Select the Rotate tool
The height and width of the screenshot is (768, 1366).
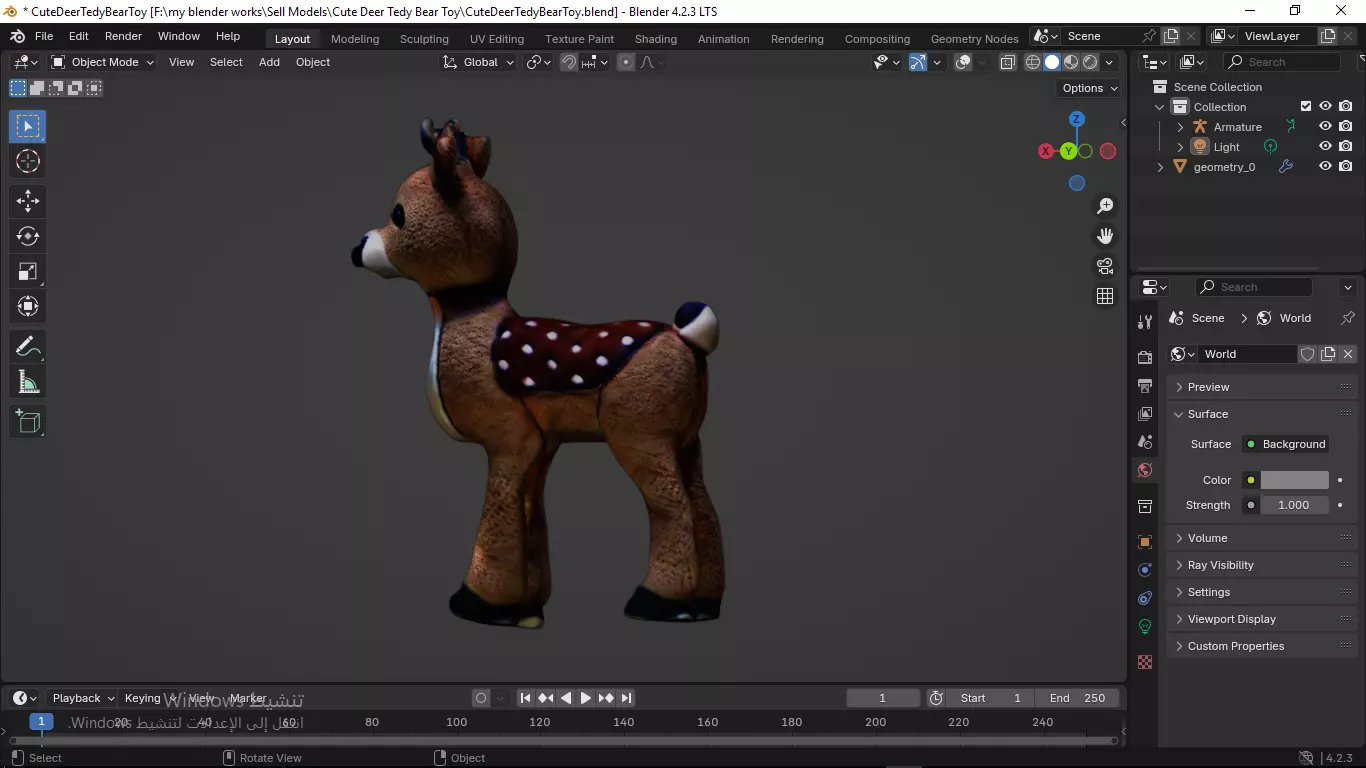28,236
